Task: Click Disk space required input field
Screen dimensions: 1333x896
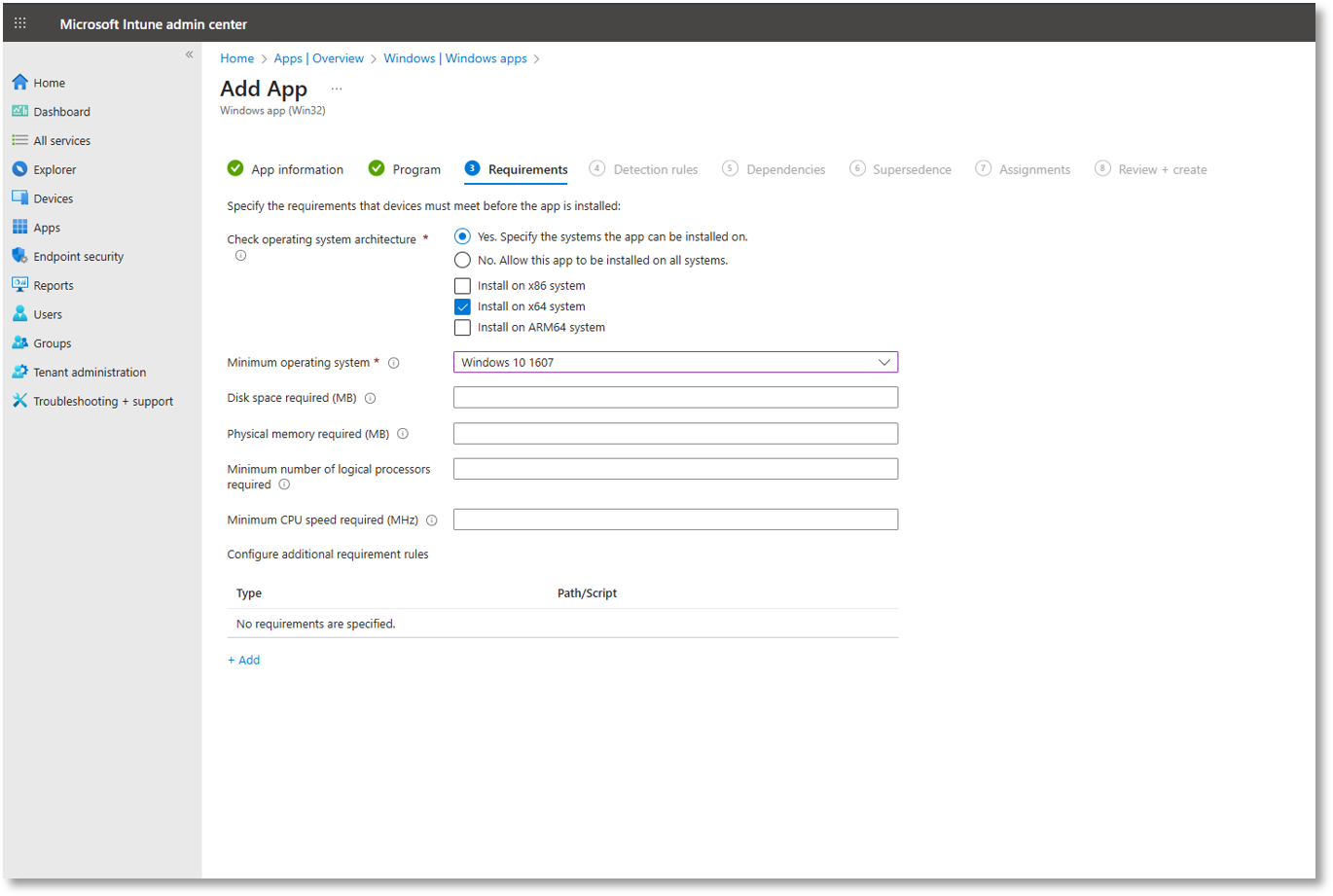Action: [675, 397]
